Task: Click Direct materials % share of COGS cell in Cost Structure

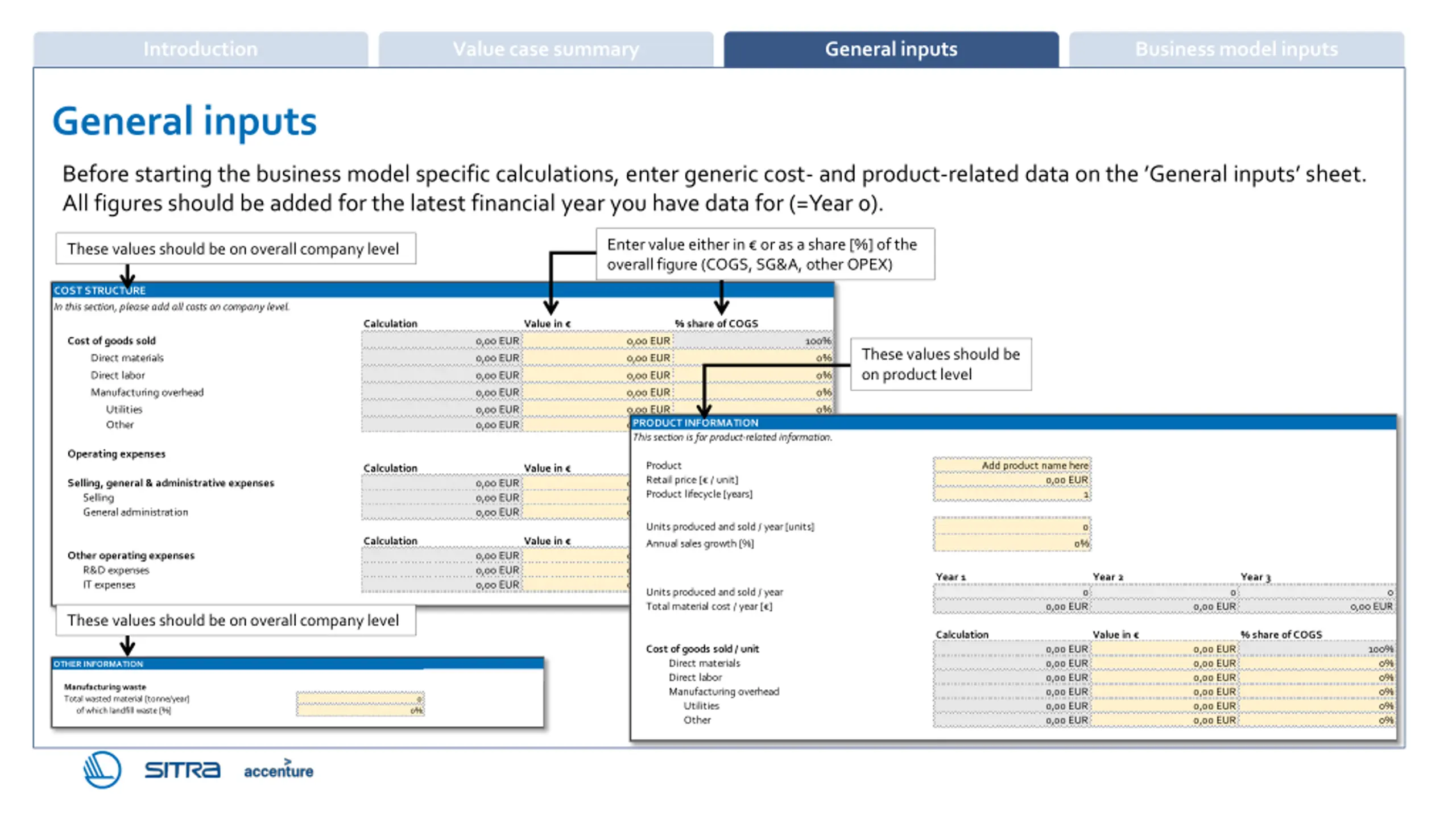Action: tap(753, 358)
